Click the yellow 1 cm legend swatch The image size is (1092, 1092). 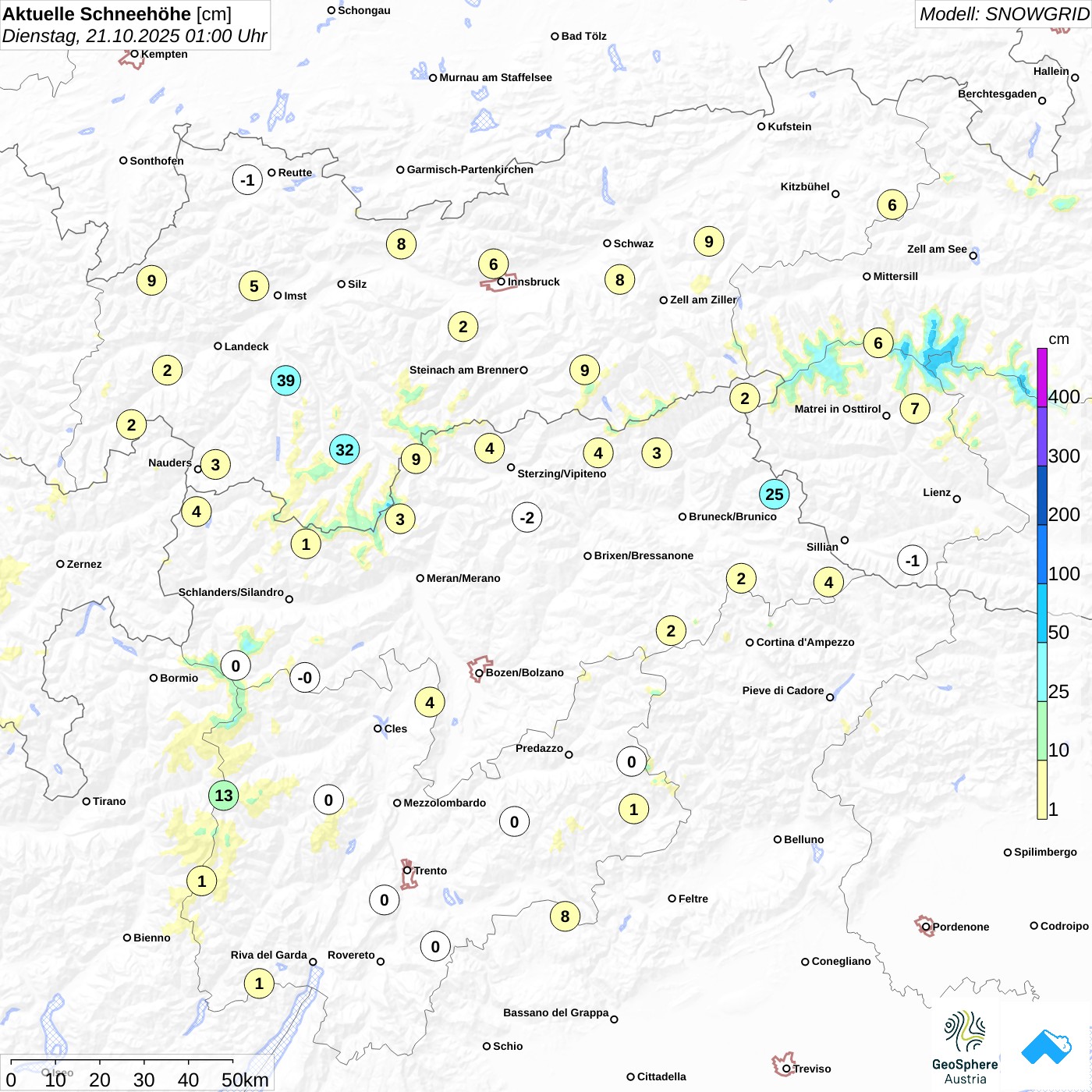(1042, 789)
